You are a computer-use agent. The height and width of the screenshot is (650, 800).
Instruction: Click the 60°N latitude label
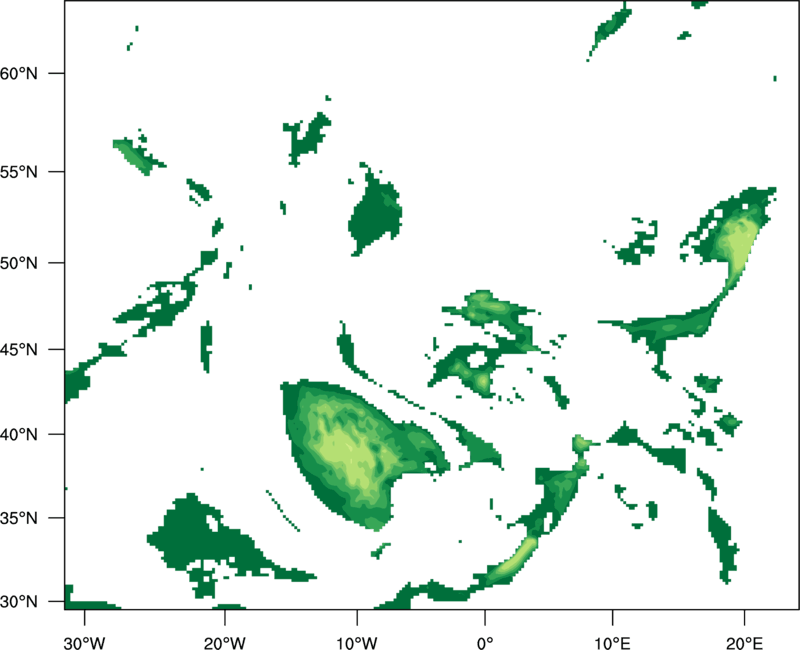click(x=18, y=73)
